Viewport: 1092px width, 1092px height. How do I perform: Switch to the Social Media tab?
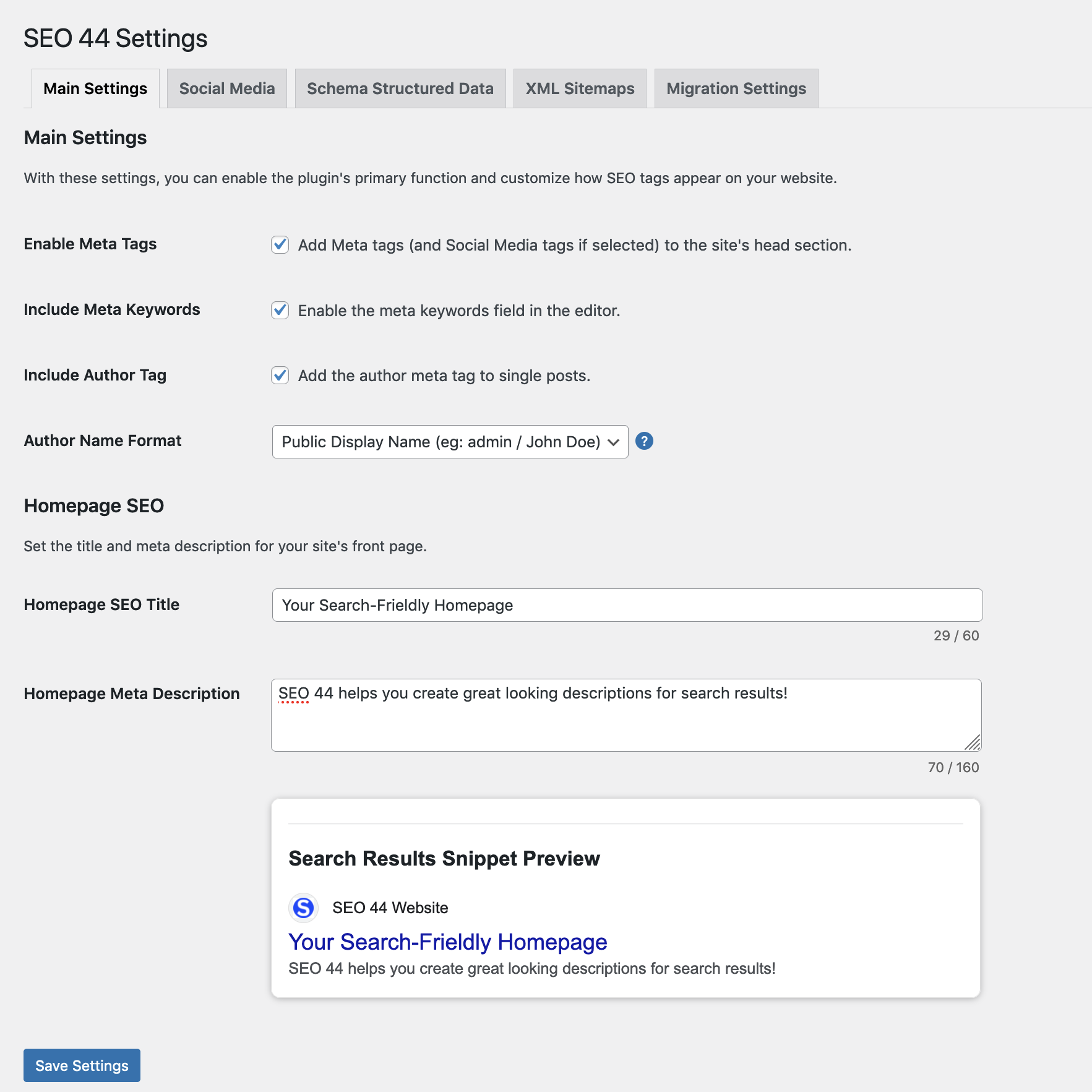click(226, 88)
